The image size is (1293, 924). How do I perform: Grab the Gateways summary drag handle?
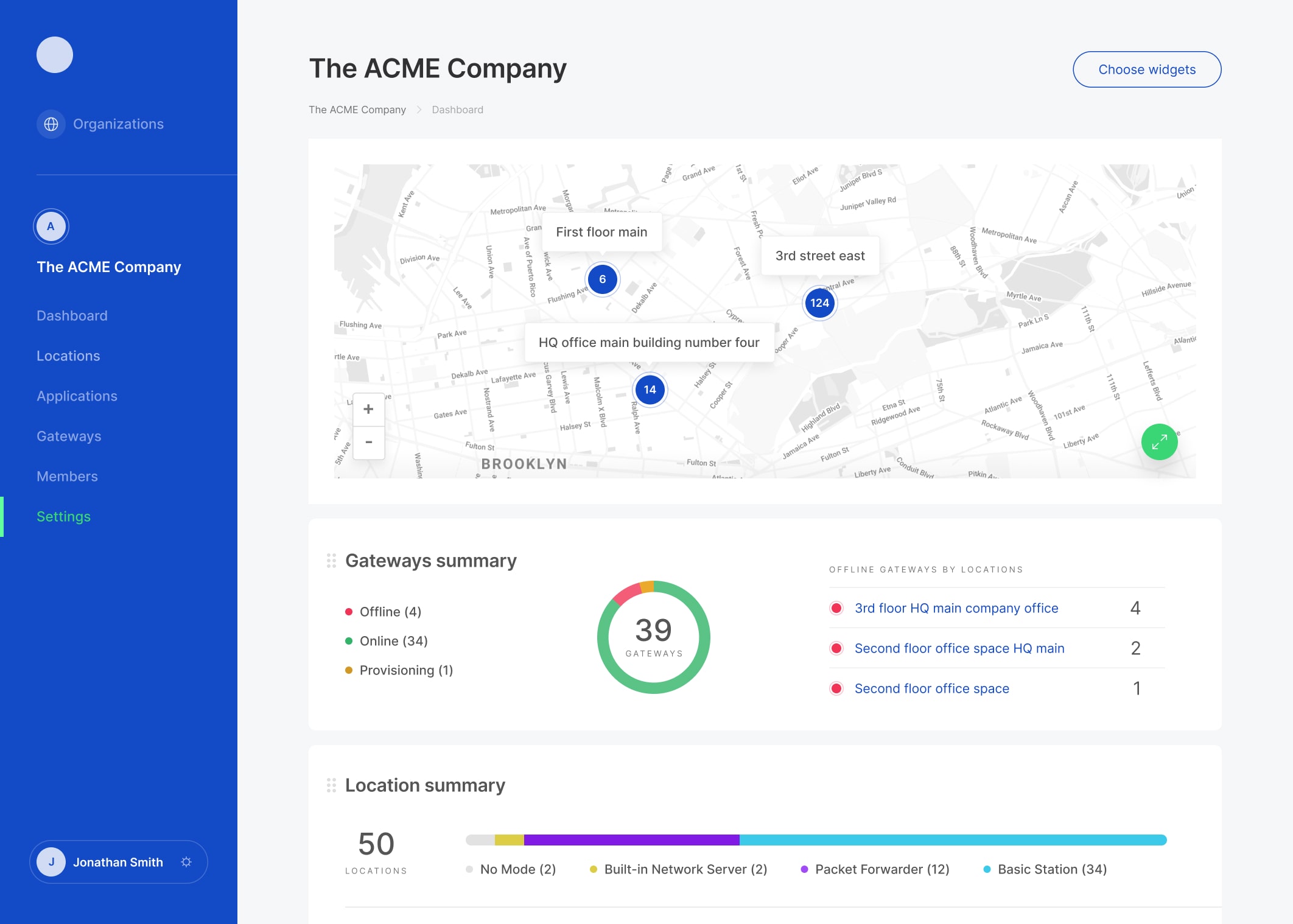click(331, 561)
